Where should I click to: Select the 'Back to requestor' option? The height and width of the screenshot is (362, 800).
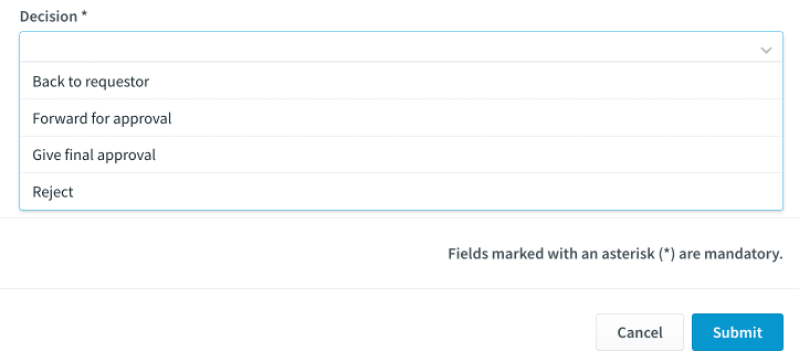[x=401, y=82]
